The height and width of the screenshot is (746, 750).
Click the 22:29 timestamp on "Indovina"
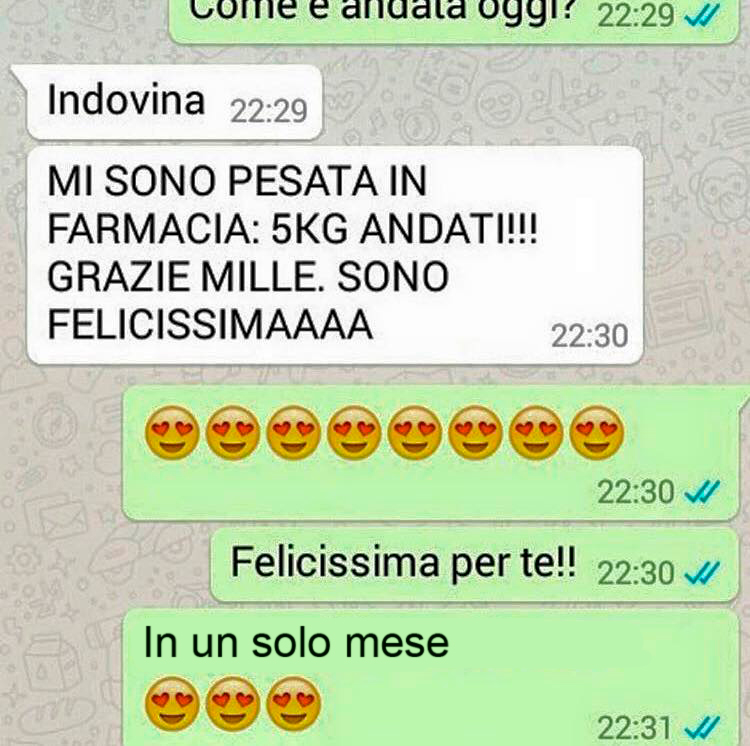point(268,112)
